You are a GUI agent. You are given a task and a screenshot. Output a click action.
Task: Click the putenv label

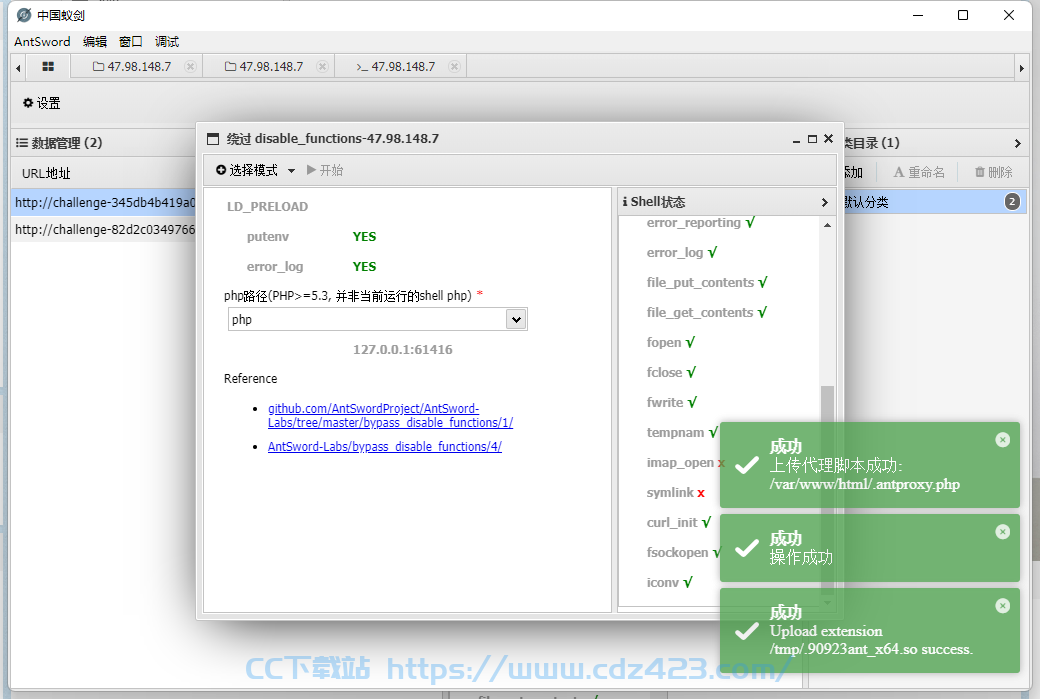pos(267,237)
